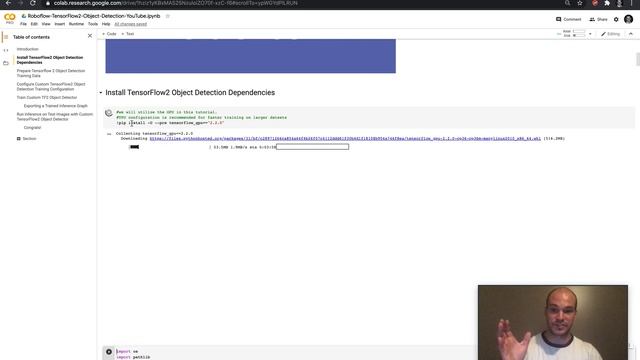Image resolution: width=640 pixels, height=360 pixels.
Task: Open the tensorflow_gpu wheel download link
Action: [x=345, y=139]
